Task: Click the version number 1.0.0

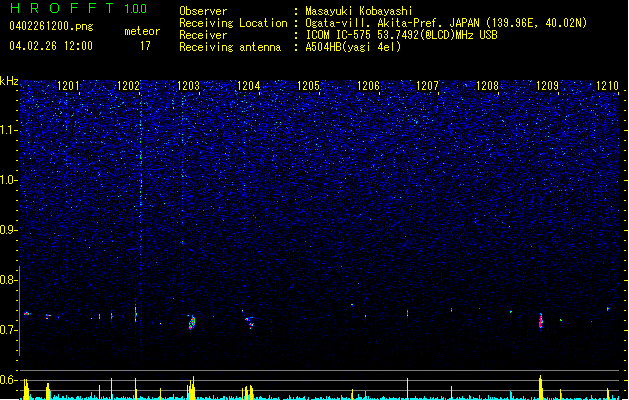Action: point(135,9)
